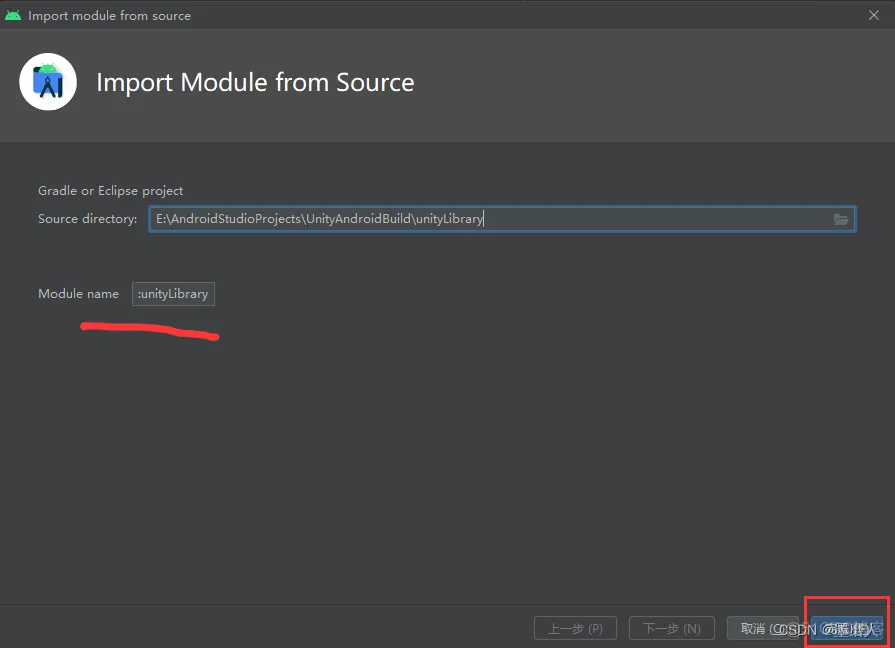This screenshot has width=895, height=648.
Task: Close the Import module from source dialog
Action: pos(874,15)
